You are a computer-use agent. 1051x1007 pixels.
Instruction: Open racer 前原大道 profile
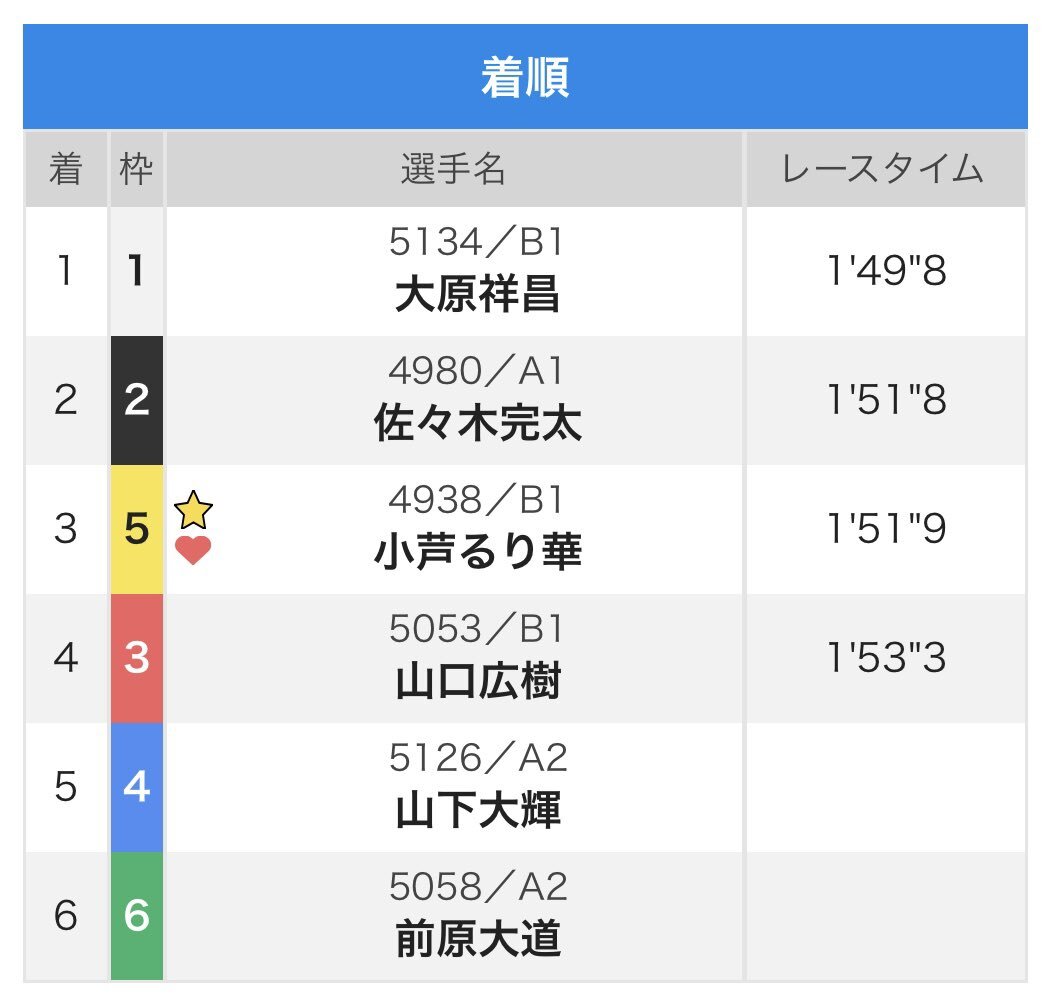pos(477,939)
